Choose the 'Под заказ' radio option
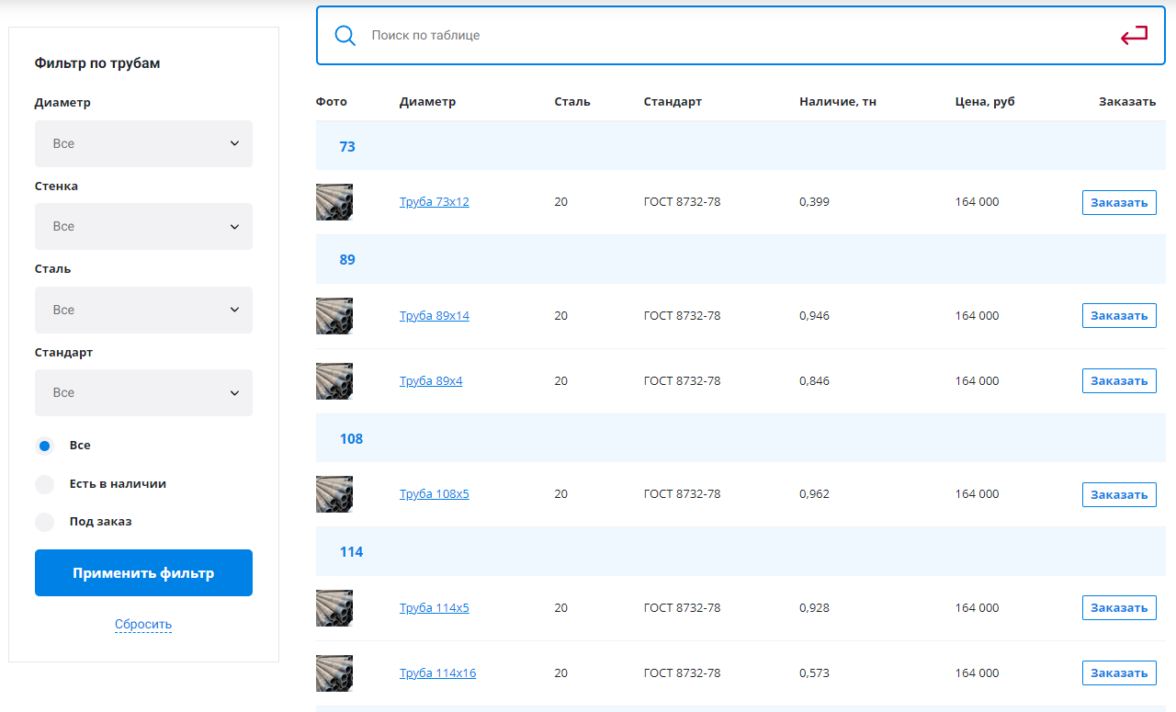The width and height of the screenshot is (1176, 712). [45, 522]
